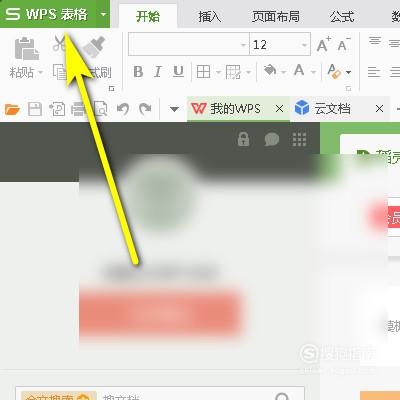The height and width of the screenshot is (400, 400).
Task: Expand the font color dropdown arrow
Action: tap(313, 72)
